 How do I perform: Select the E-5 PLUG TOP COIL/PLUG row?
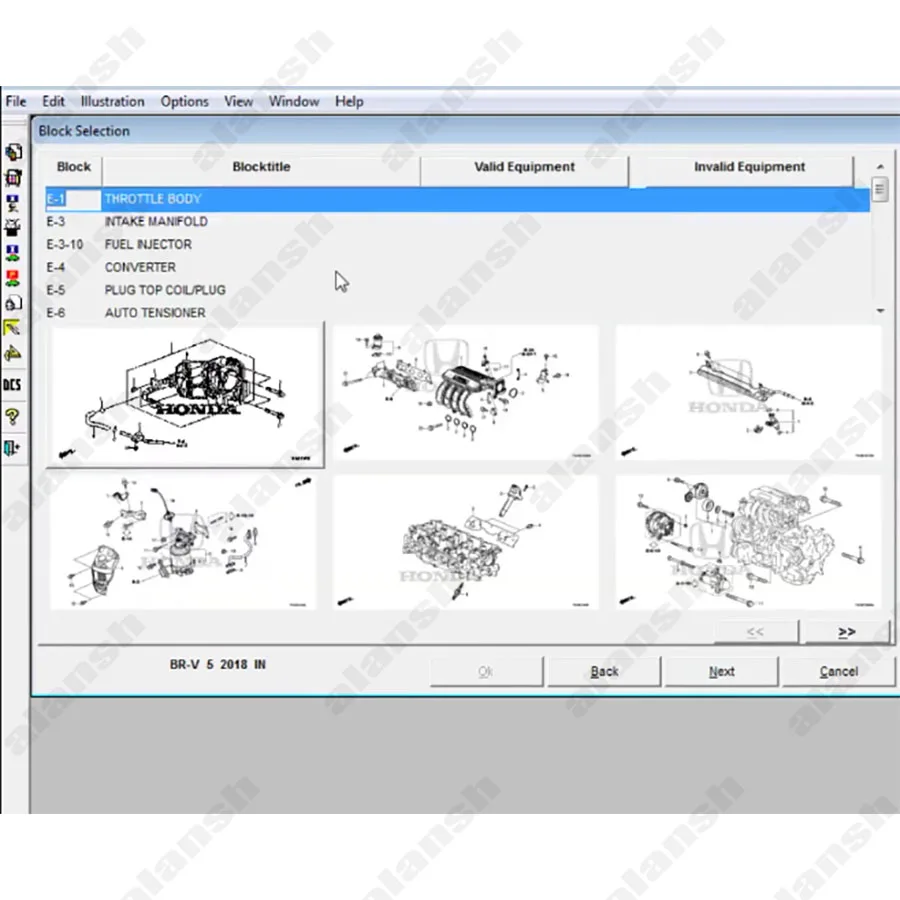(x=165, y=290)
